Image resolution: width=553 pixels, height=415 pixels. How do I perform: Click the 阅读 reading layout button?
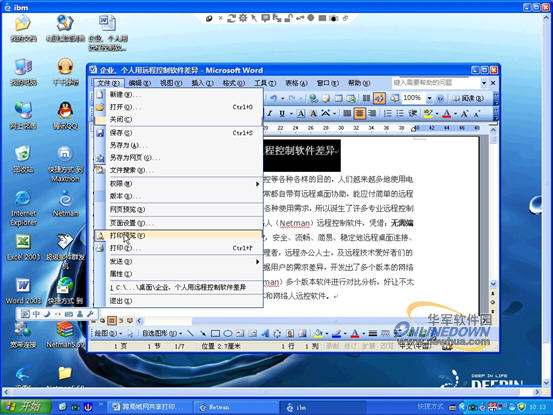tap(468, 98)
